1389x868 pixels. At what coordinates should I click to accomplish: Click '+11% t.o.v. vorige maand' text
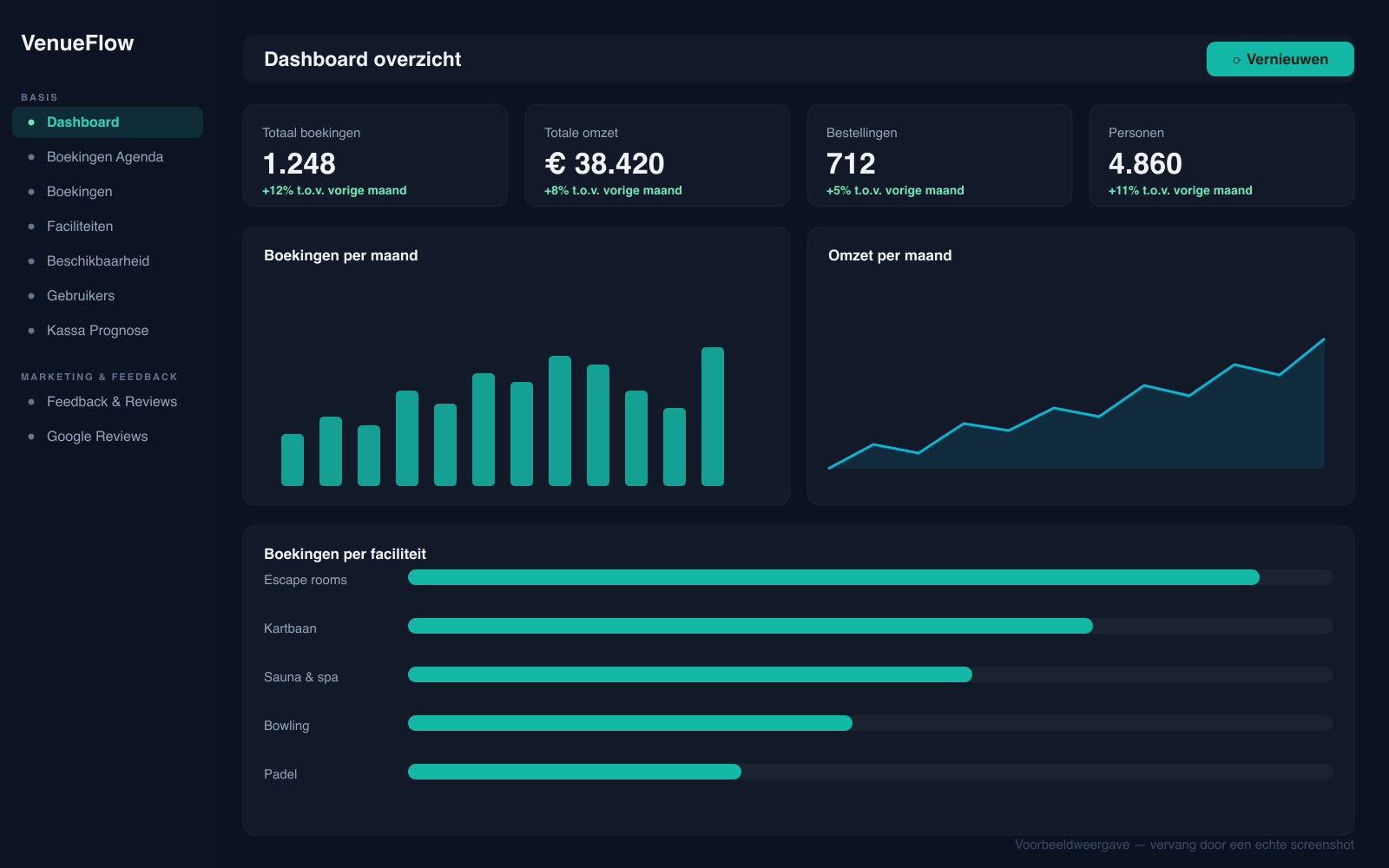[1181, 190]
